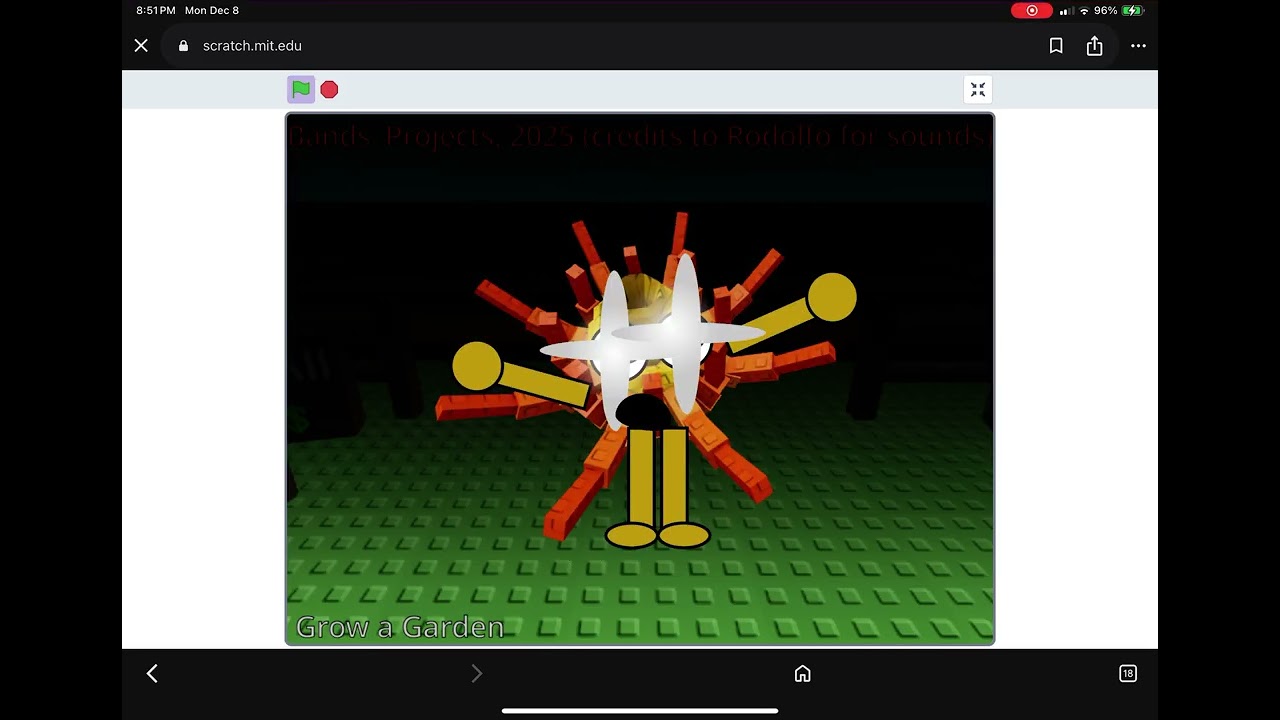Go back with the left arrow

pyautogui.click(x=152, y=674)
